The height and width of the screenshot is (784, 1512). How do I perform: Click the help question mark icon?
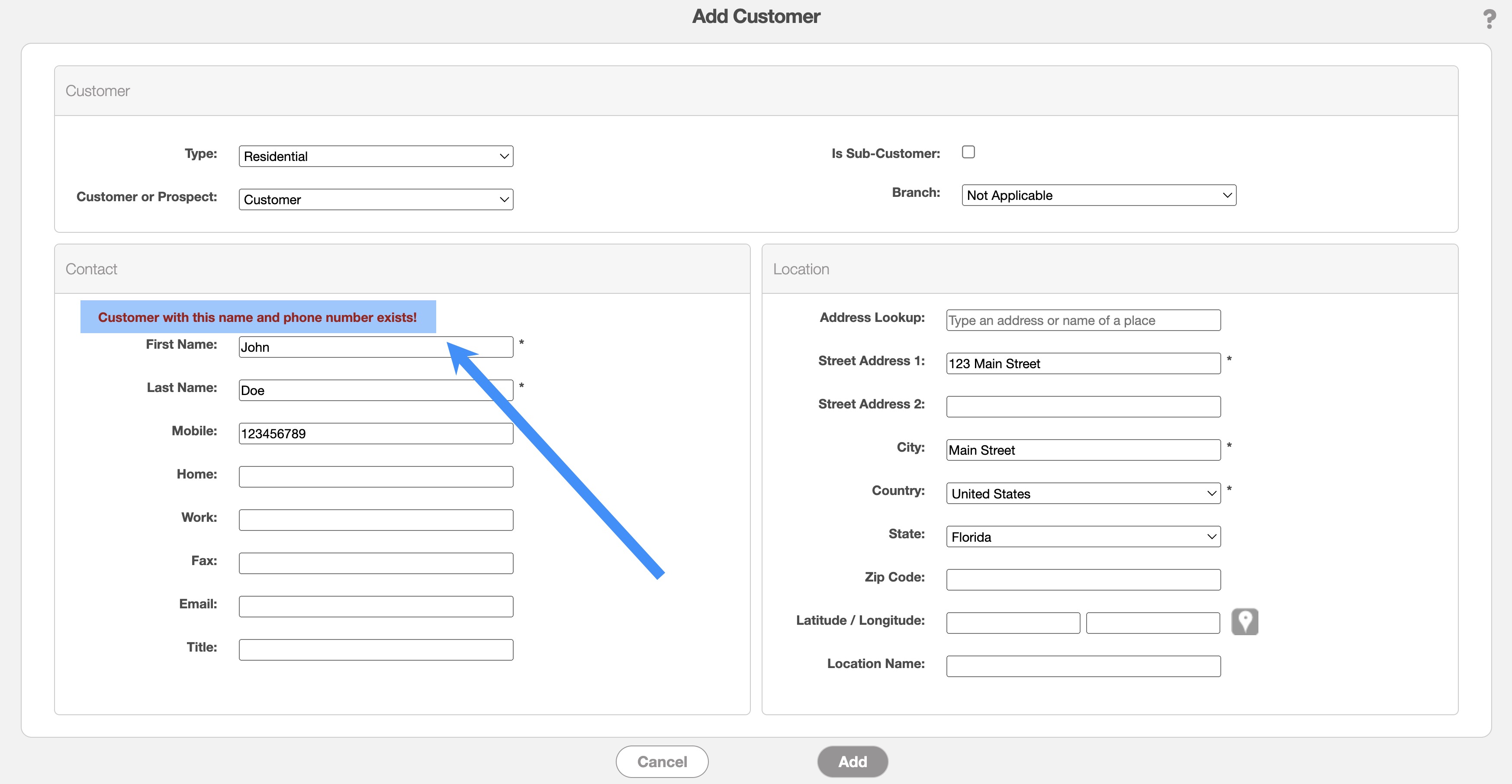click(1489, 19)
